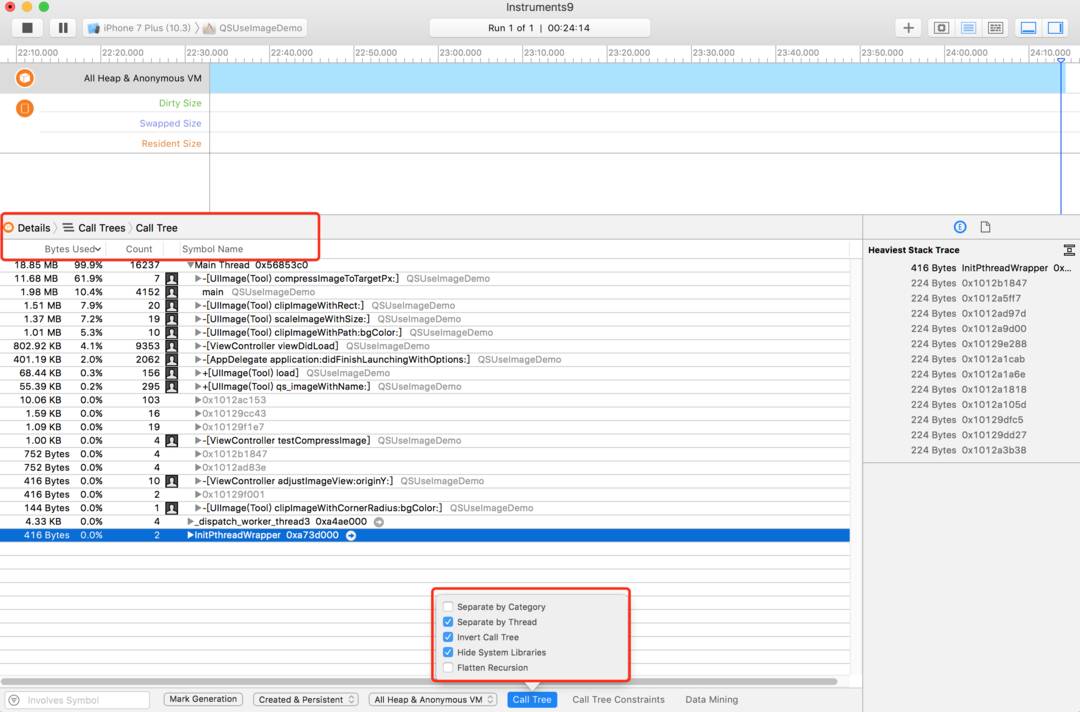Expand compressImageToTargetPx call tree row
The height and width of the screenshot is (712, 1080).
pyautogui.click(x=198, y=279)
